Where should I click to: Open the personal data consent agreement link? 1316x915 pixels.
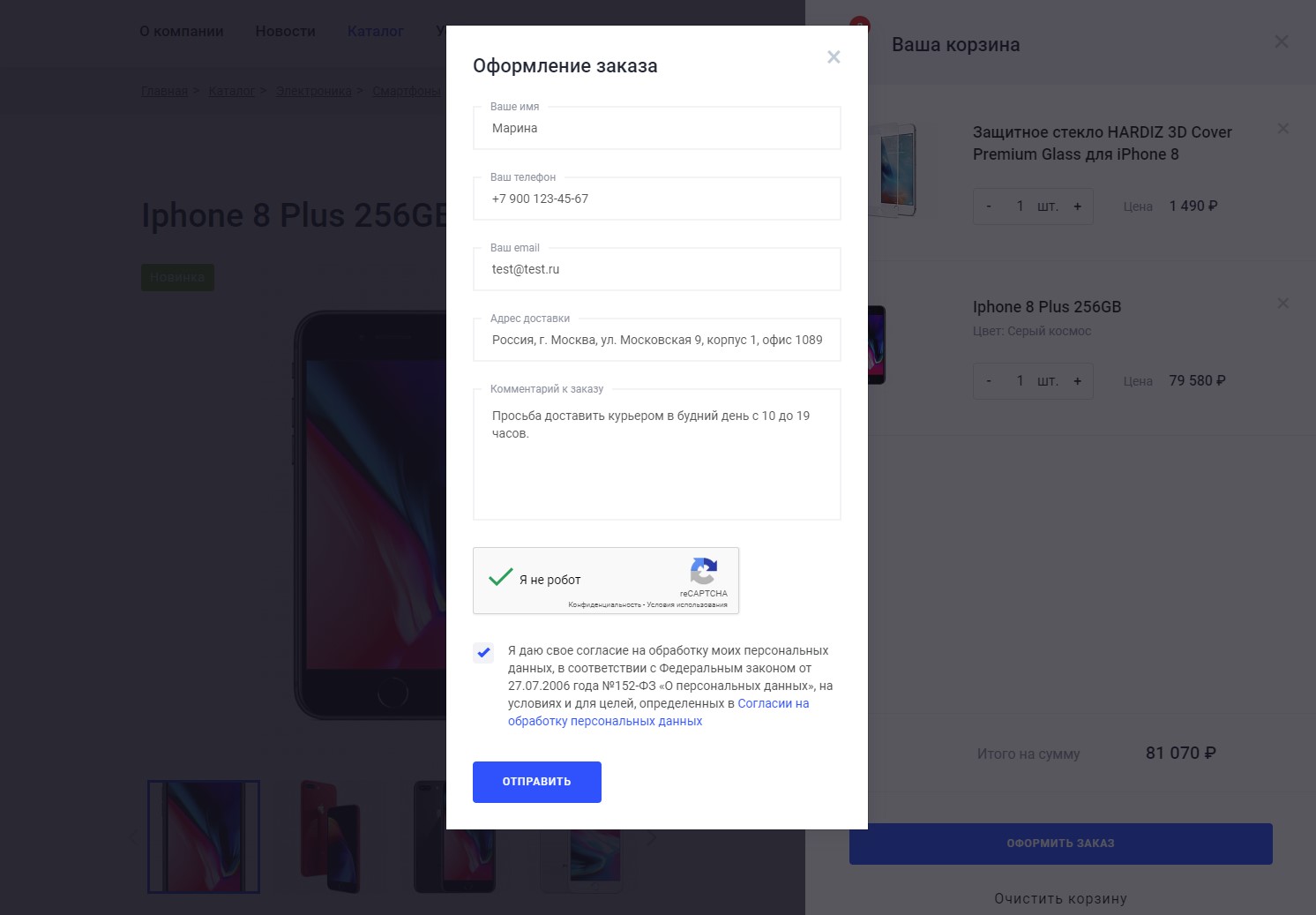tap(605, 721)
